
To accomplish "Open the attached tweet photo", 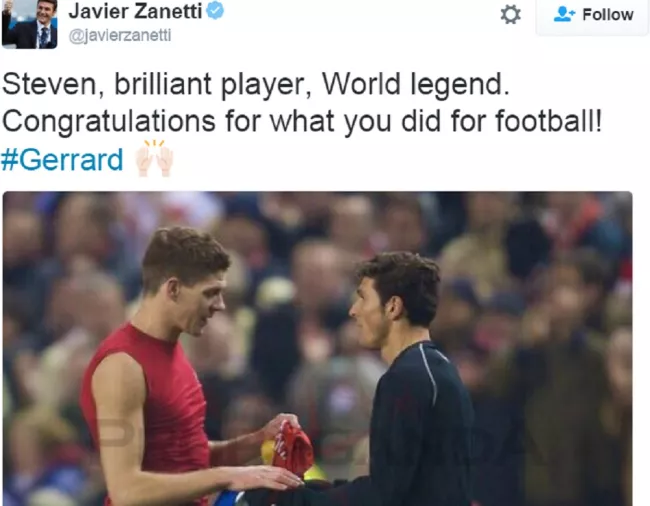I will tap(318, 349).
